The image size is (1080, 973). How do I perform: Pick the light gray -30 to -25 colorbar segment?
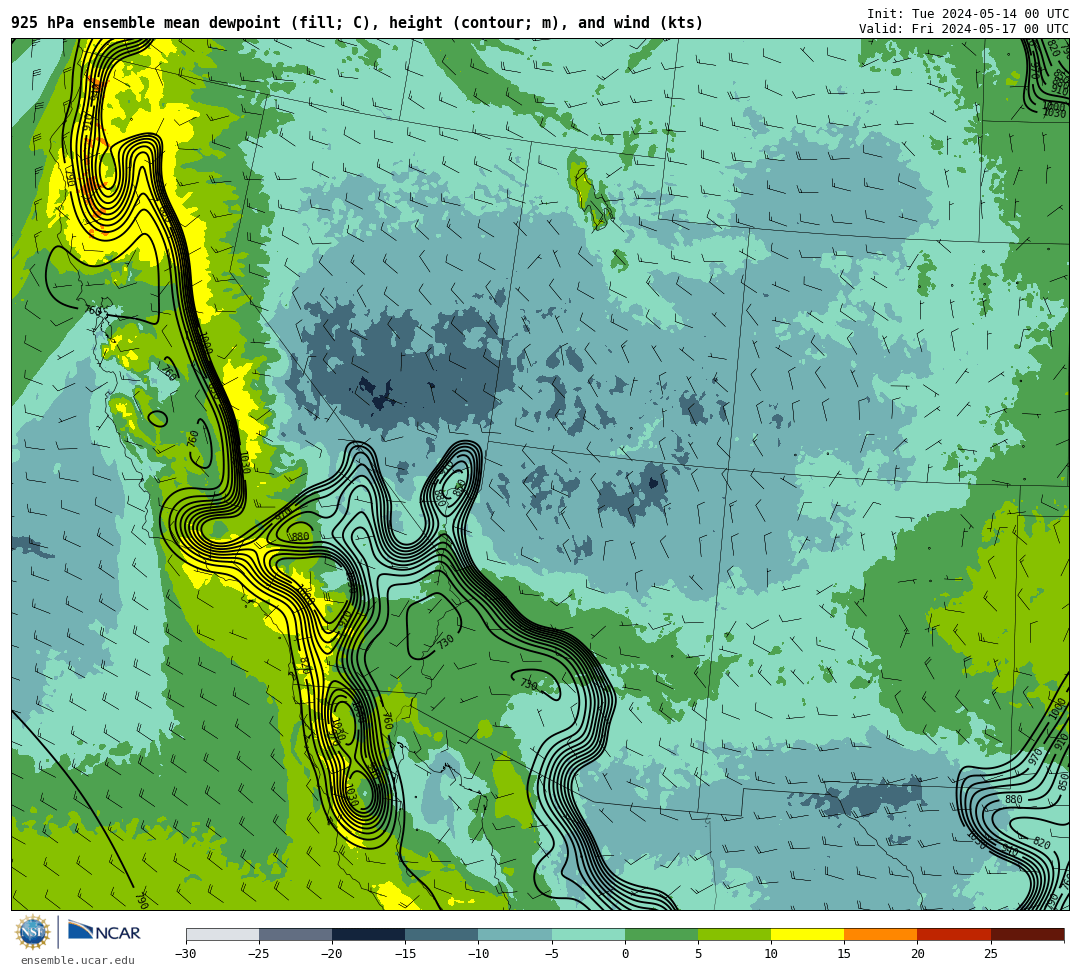coord(222,934)
